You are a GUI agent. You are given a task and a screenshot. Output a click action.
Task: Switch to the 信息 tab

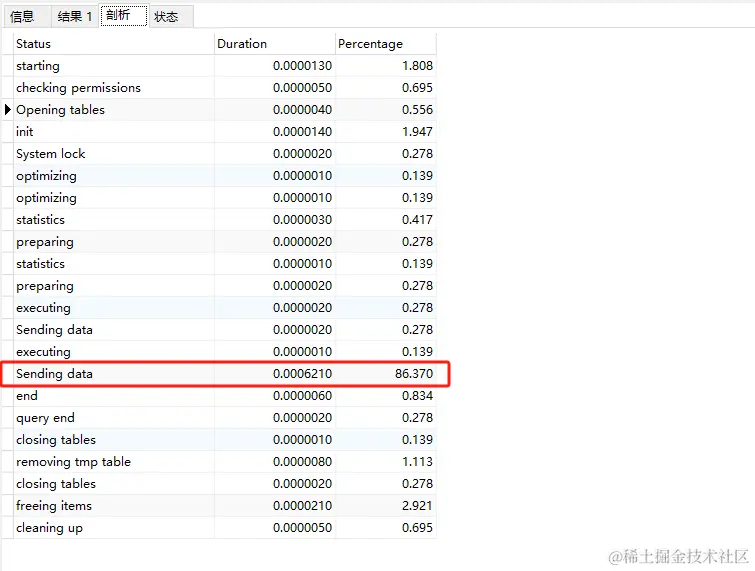click(x=22, y=16)
